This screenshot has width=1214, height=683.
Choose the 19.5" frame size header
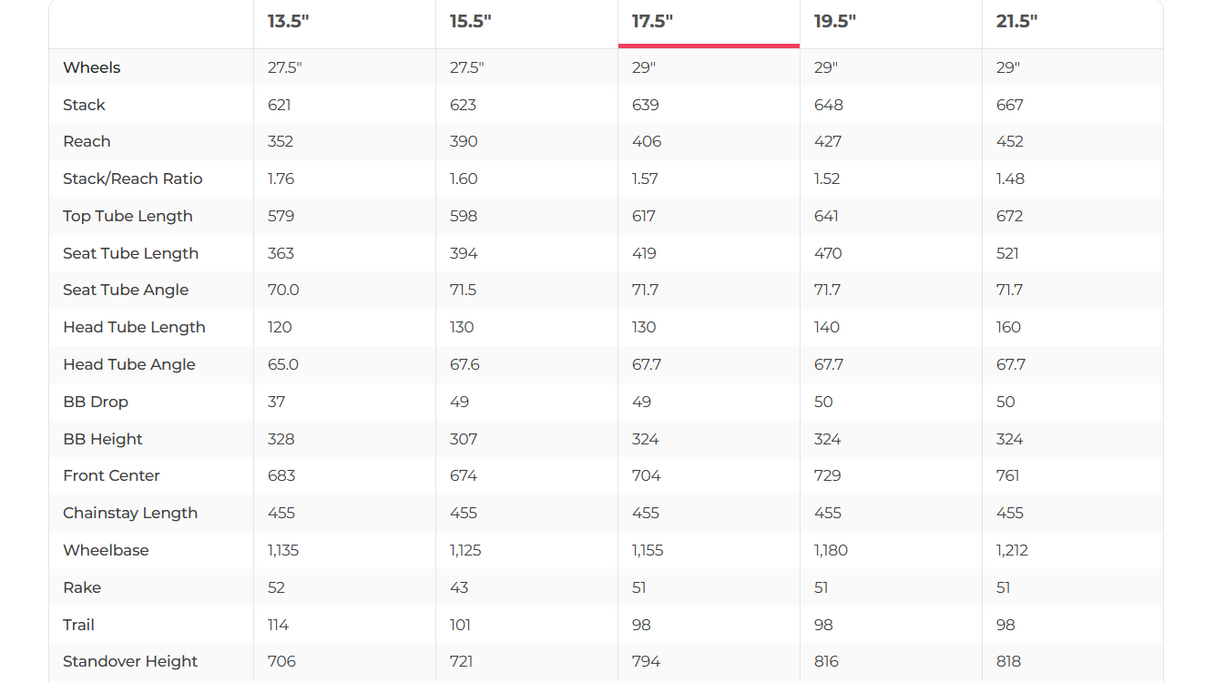[x=834, y=22]
